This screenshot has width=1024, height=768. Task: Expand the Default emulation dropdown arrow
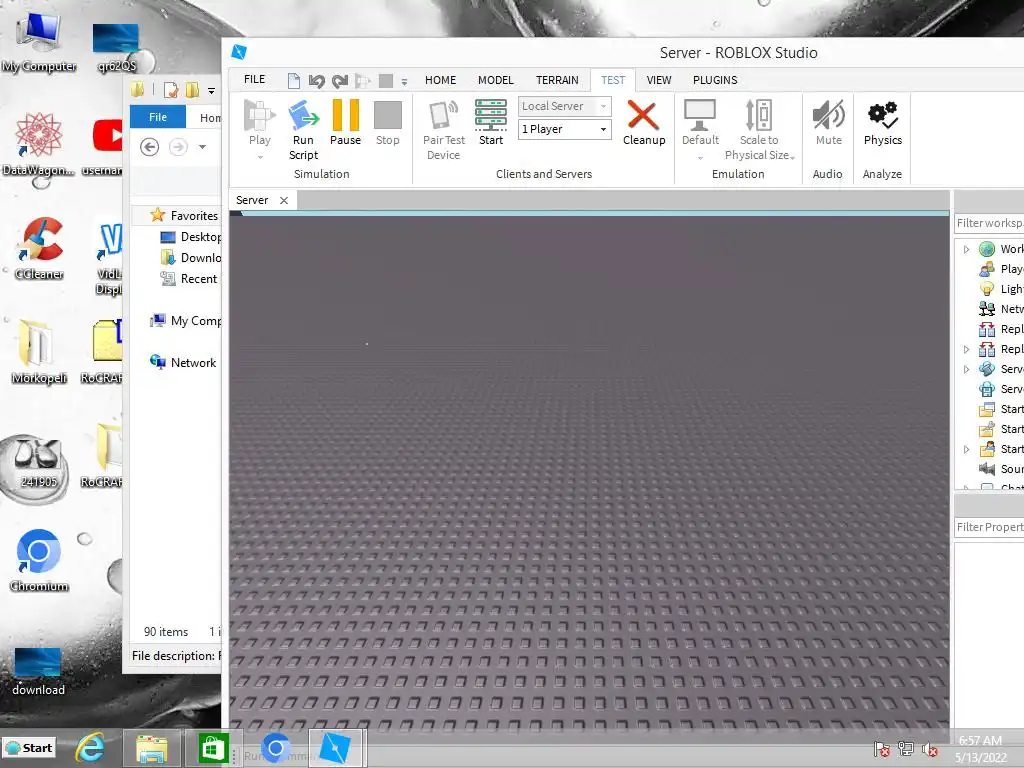(700, 157)
